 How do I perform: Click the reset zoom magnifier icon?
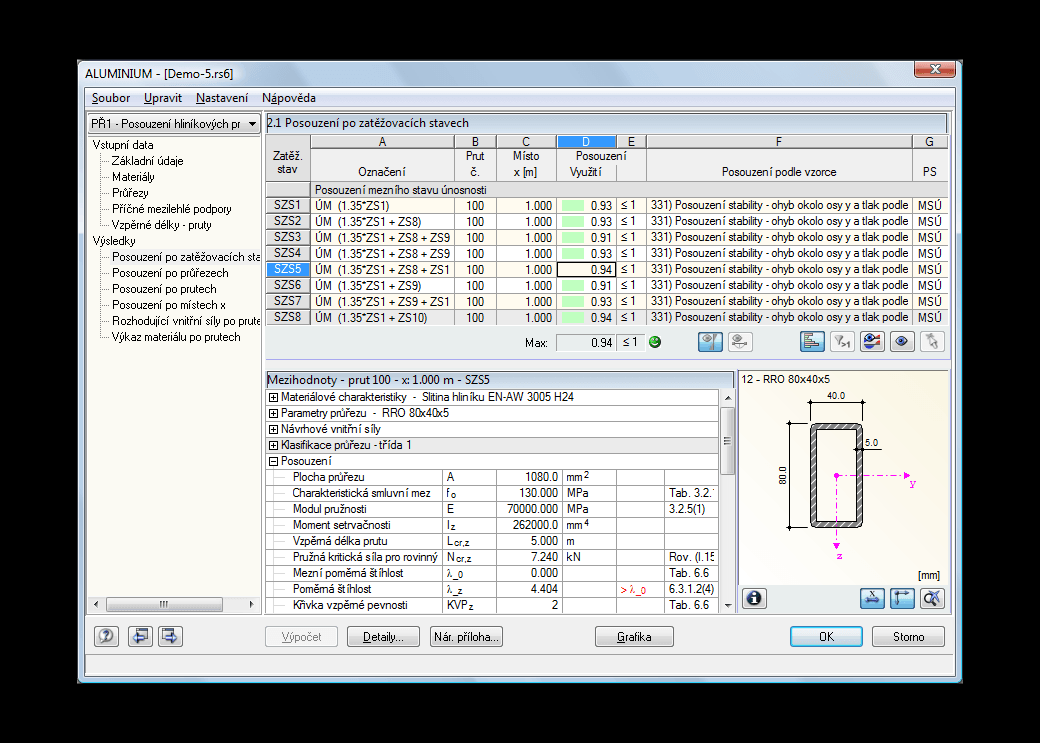(x=932, y=598)
